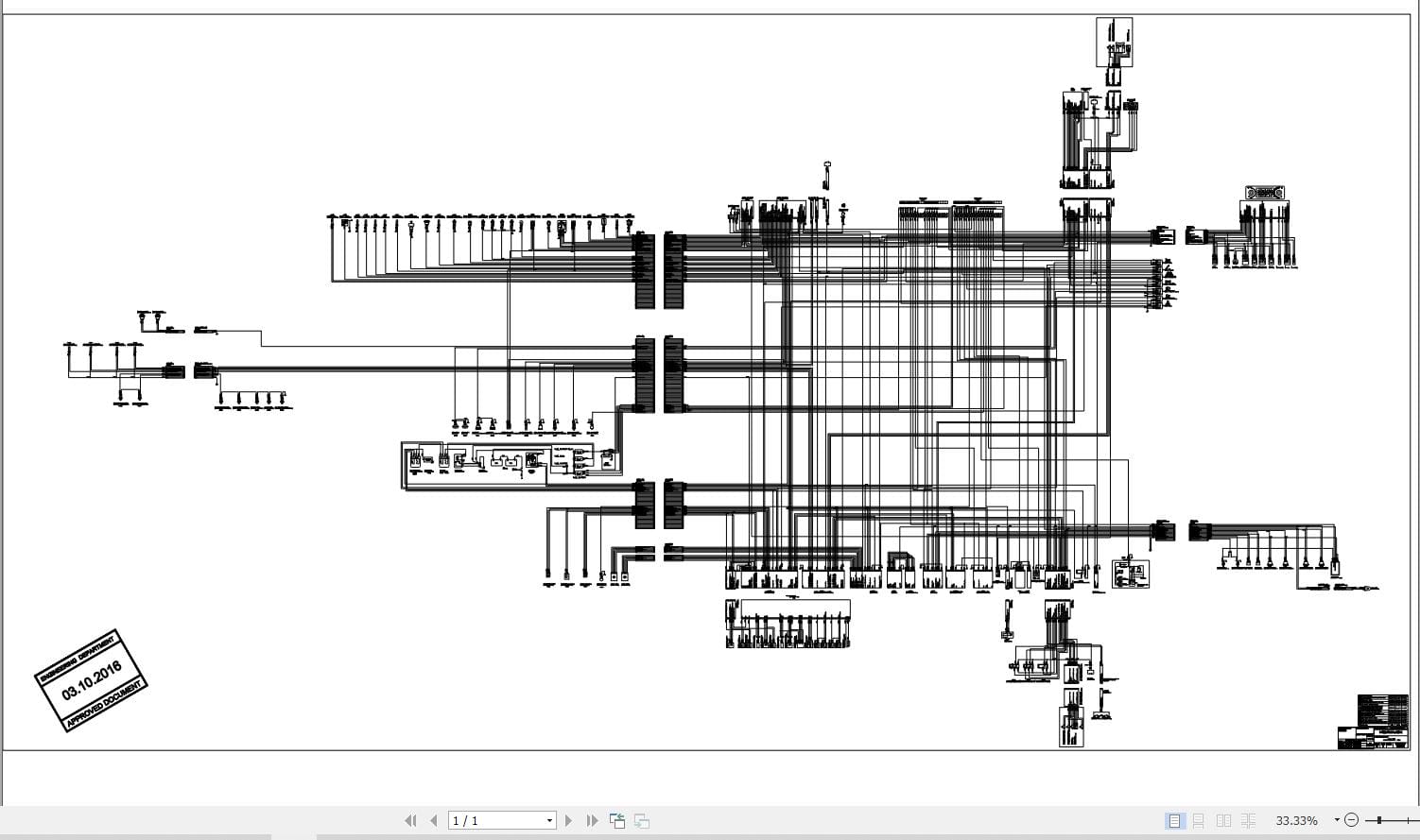Go to the first page

[410, 820]
